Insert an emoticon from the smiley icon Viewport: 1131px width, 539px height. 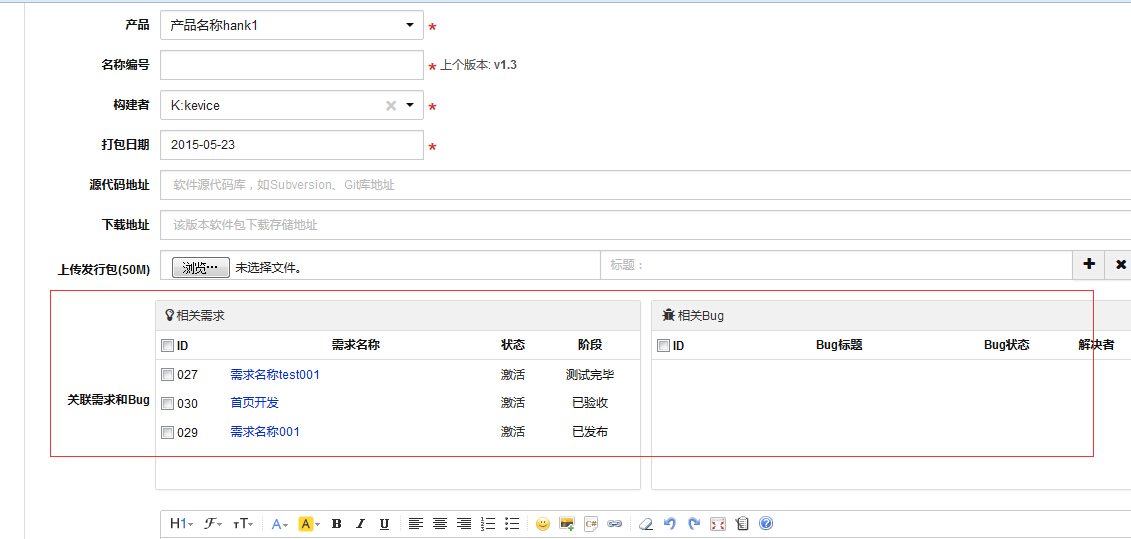point(543,524)
